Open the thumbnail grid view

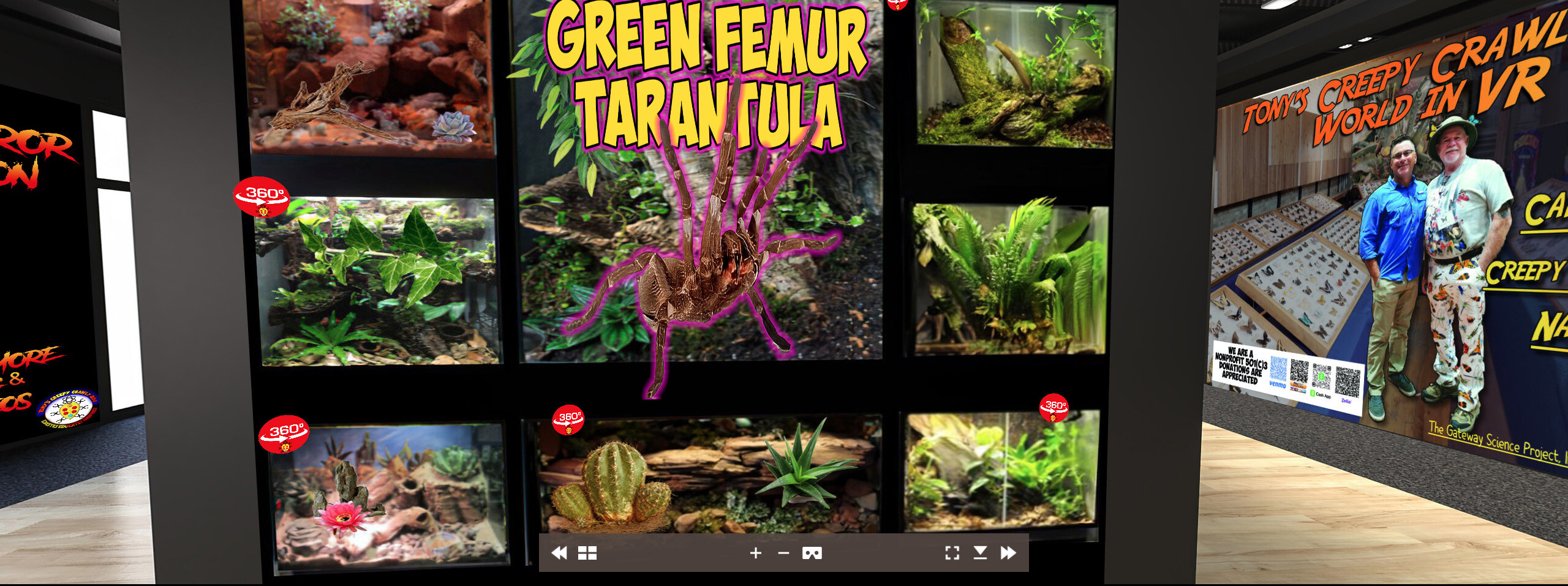point(586,553)
